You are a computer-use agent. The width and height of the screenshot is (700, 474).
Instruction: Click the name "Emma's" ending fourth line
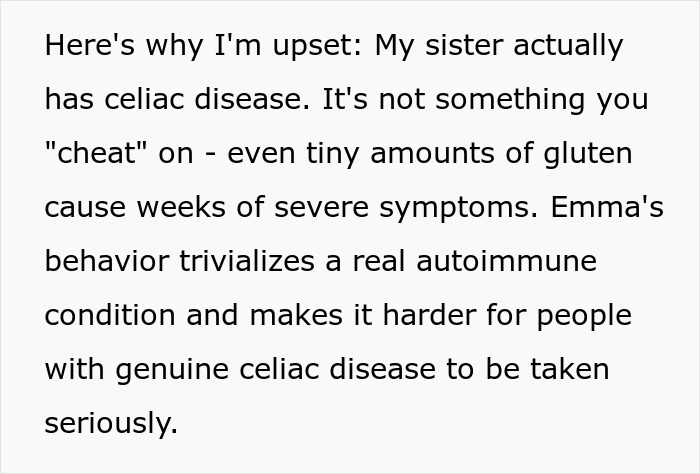click(x=607, y=207)
